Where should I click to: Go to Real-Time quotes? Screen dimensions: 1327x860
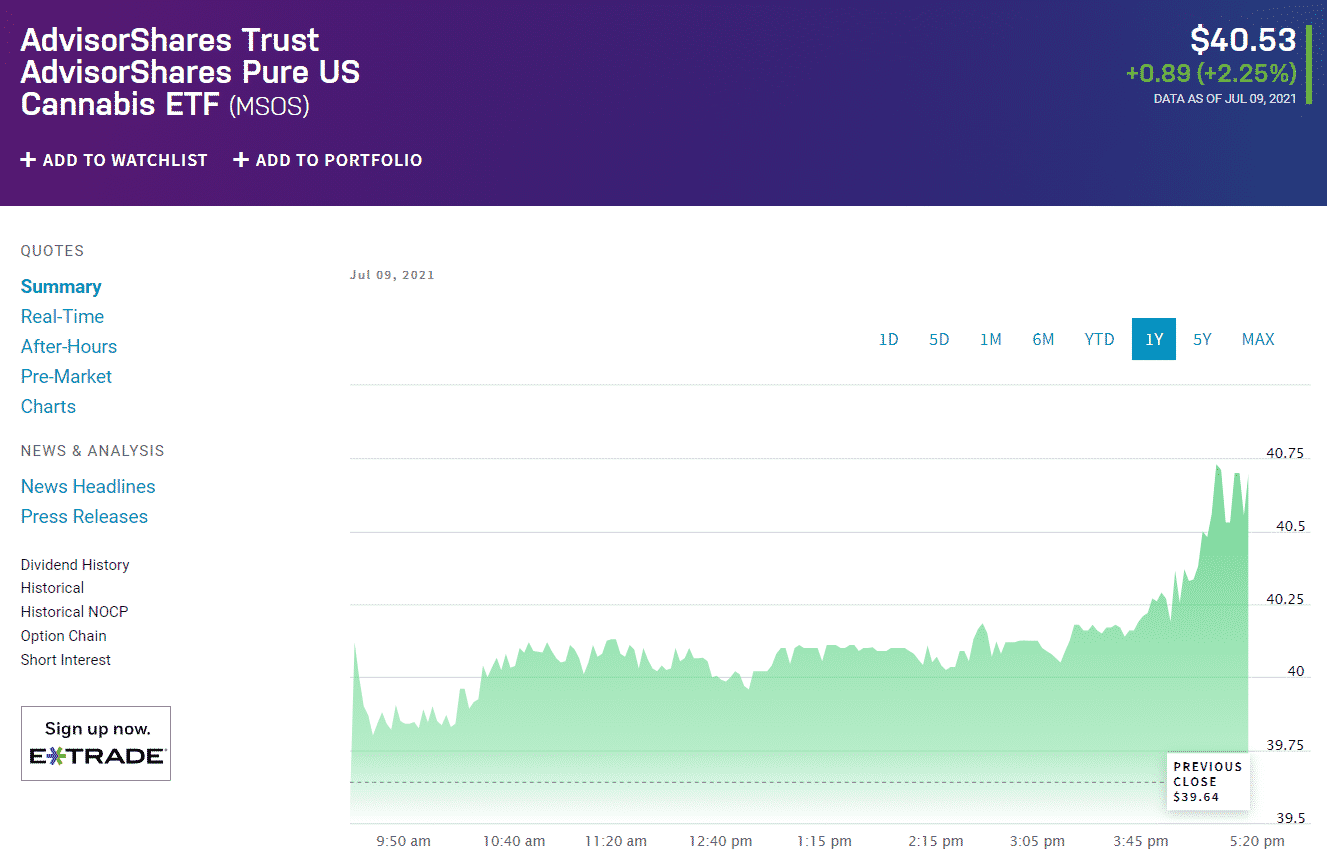62,317
